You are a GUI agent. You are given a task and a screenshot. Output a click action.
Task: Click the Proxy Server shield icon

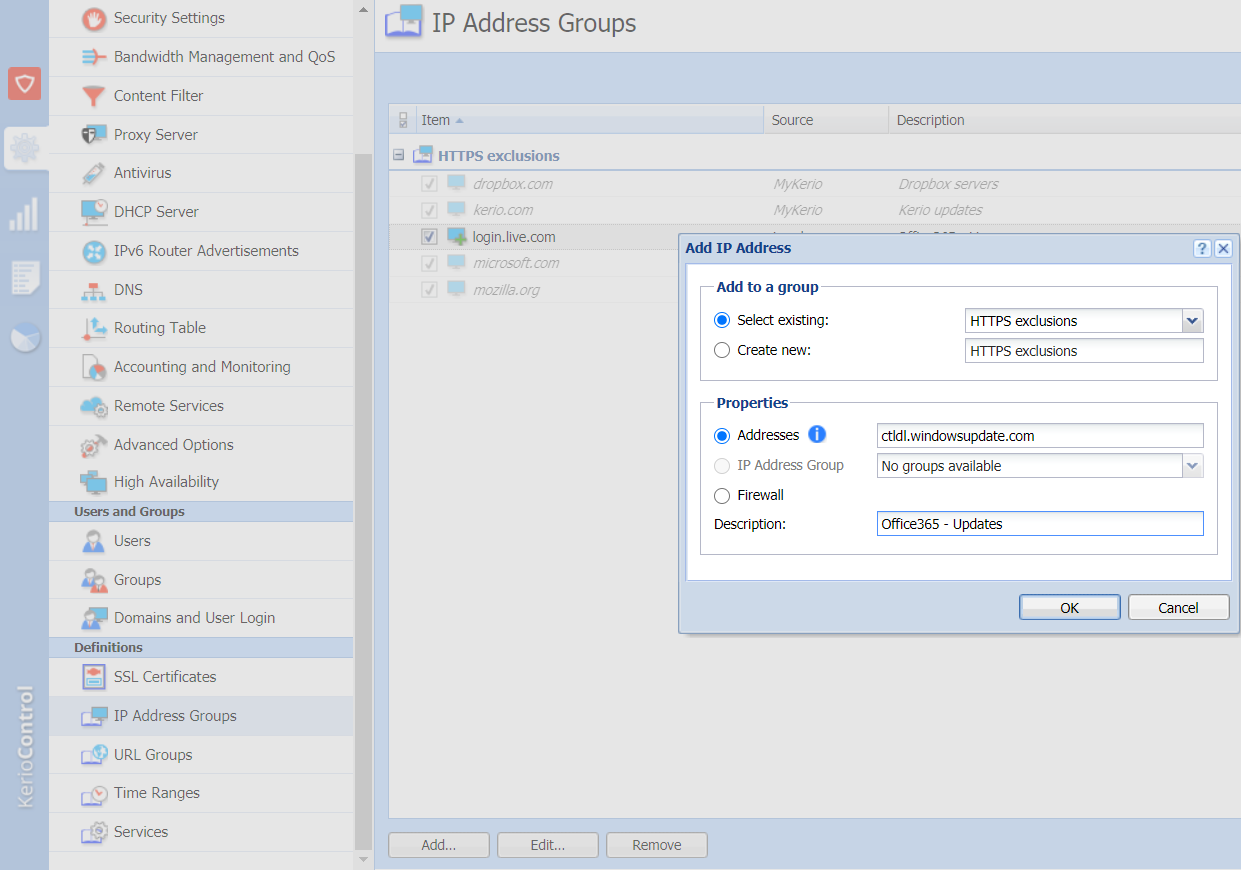click(x=94, y=135)
